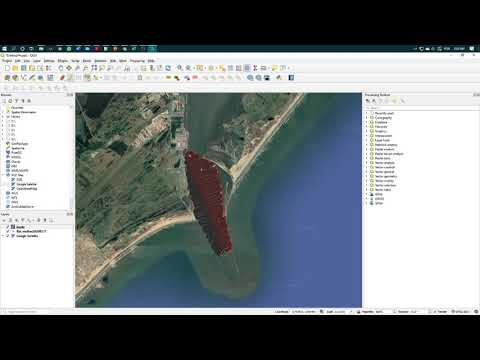Screen dimensions: 480x360
Task: Expand Vector geometry group in Processing Toolbox
Action: (x=367, y=176)
